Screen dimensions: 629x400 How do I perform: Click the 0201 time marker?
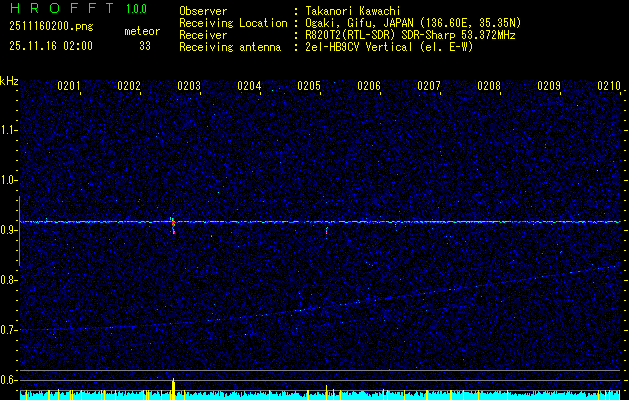pyautogui.click(x=69, y=87)
